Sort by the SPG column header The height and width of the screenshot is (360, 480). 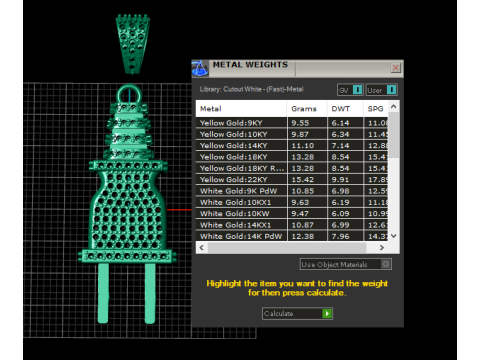point(376,109)
